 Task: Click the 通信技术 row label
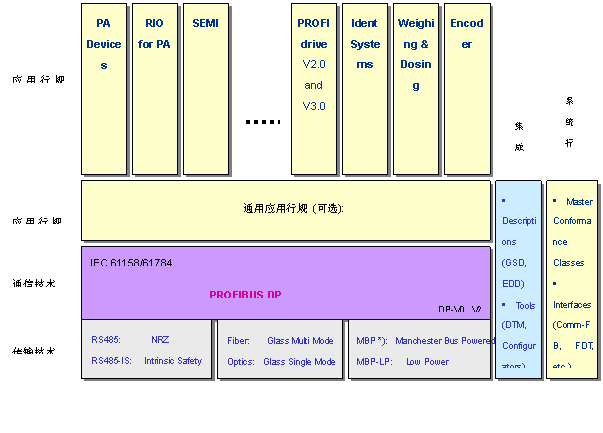click(x=34, y=283)
